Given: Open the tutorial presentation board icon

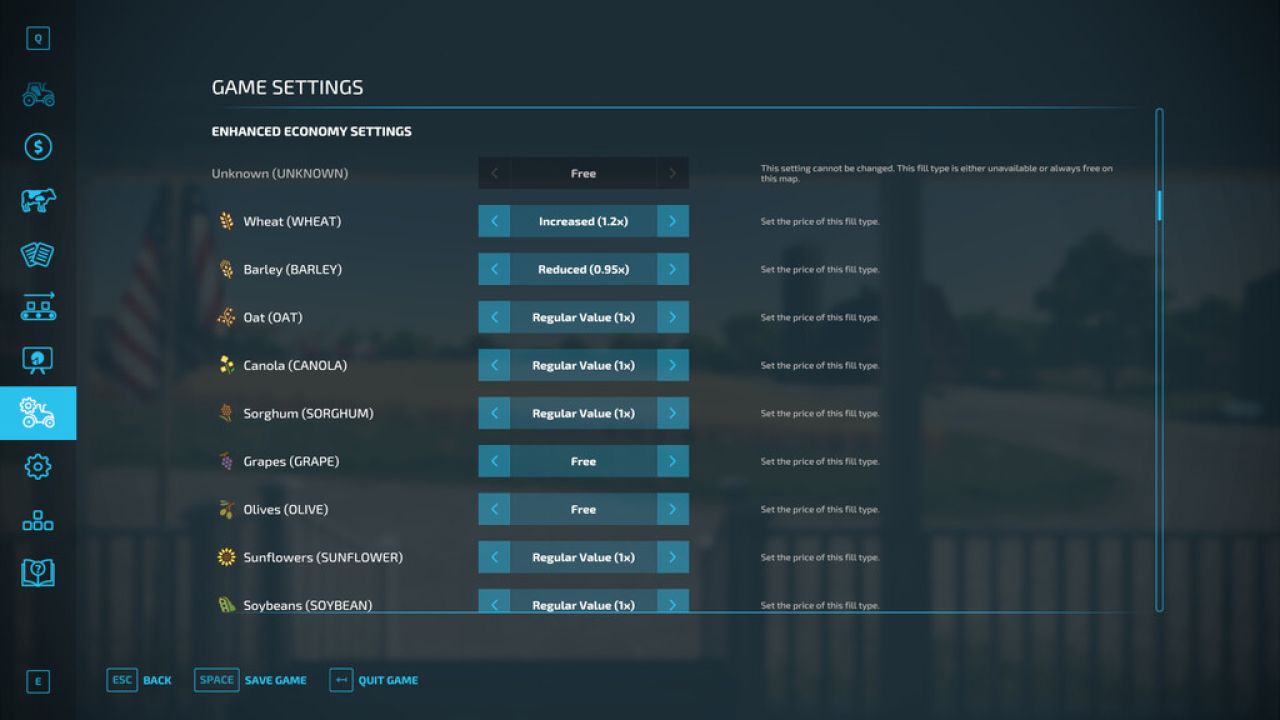Looking at the screenshot, I should point(38,360).
